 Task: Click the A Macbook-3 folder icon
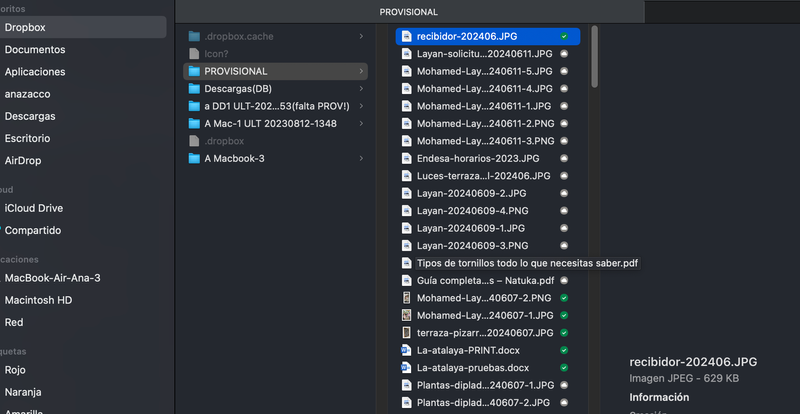coord(194,158)
